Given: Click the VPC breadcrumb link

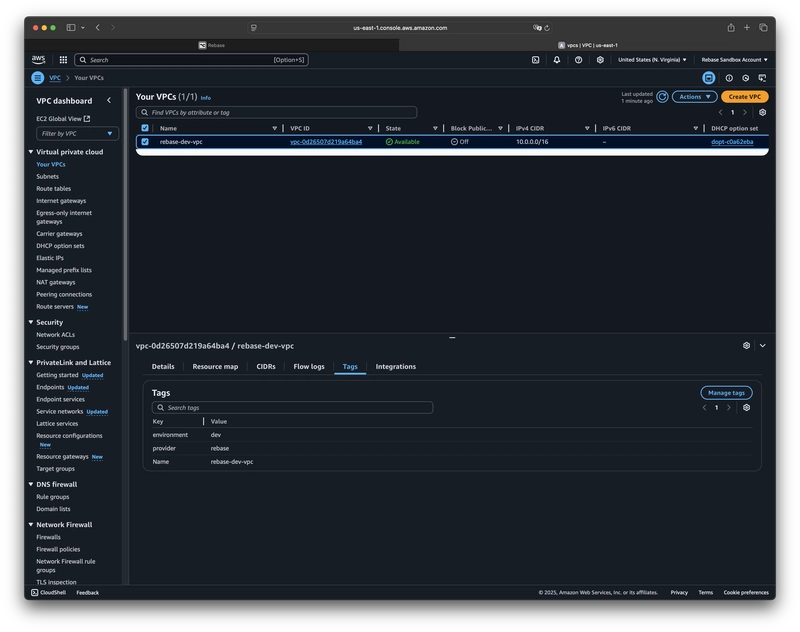Looking at the screenshot, I should click(x=55, y=78).
